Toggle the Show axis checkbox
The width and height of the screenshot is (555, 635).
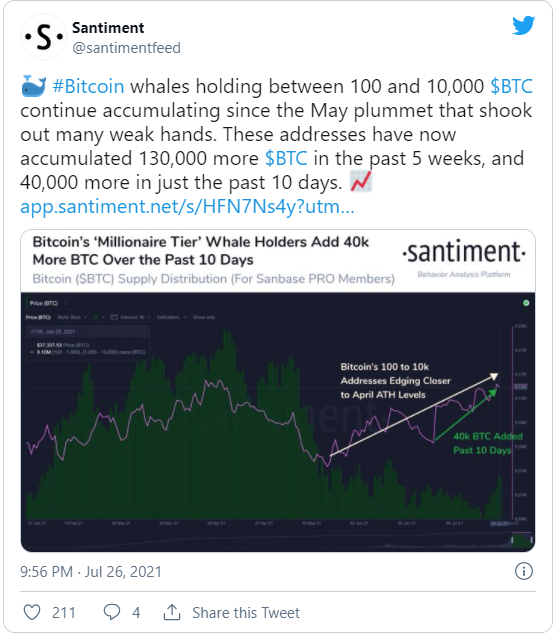(222, 317)
